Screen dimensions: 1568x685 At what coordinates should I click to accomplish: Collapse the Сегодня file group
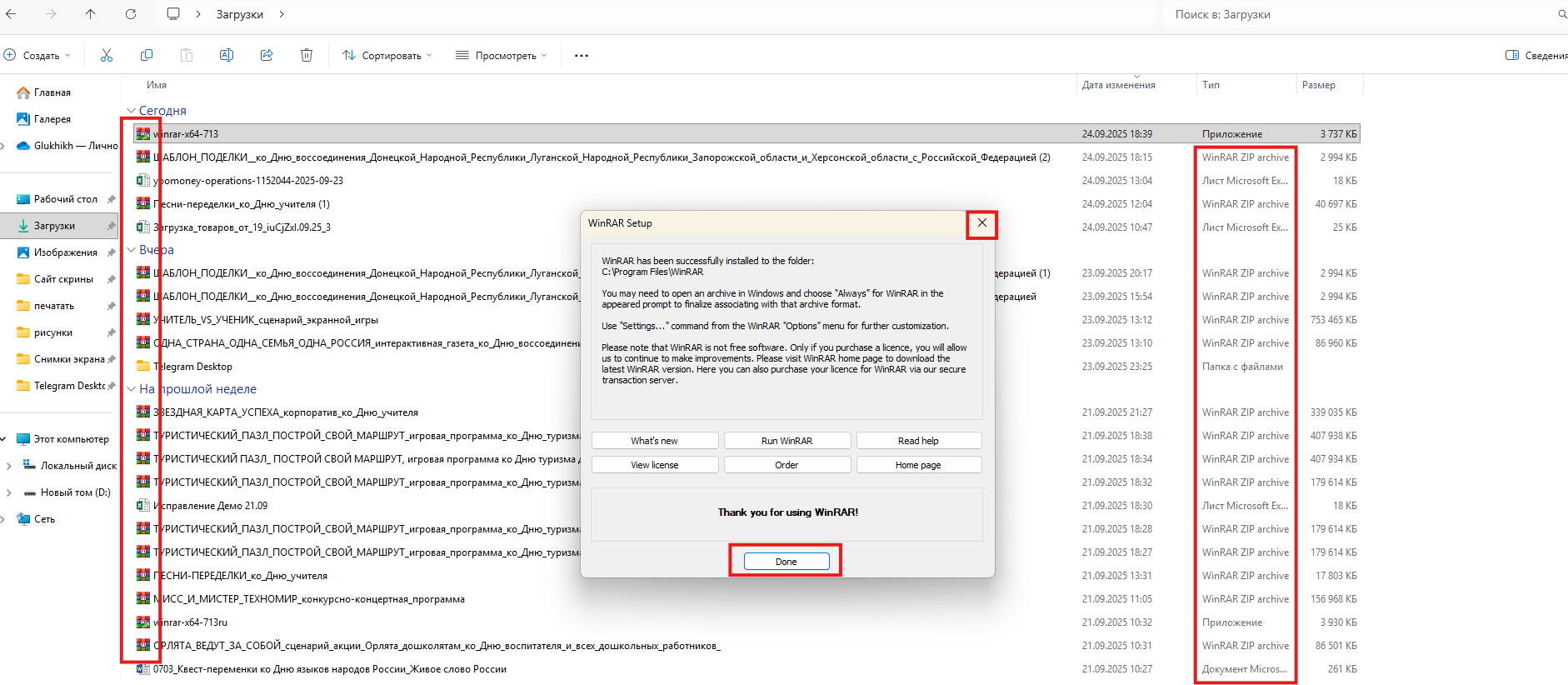[131, 111]
